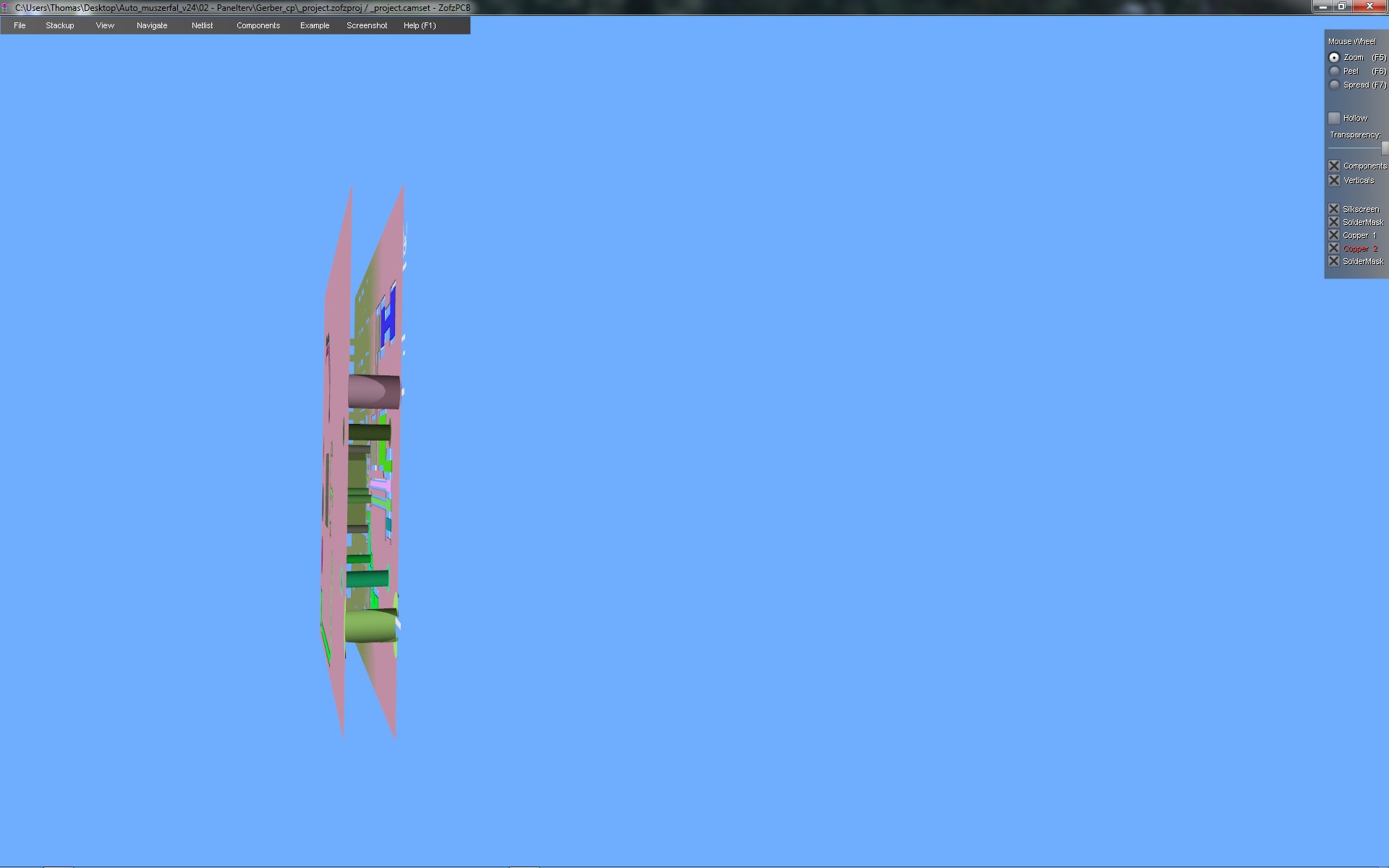Toggle the red Copper 2 layer checkbox
Screen dimensions: 1389x868
(x=1334, y=248)
